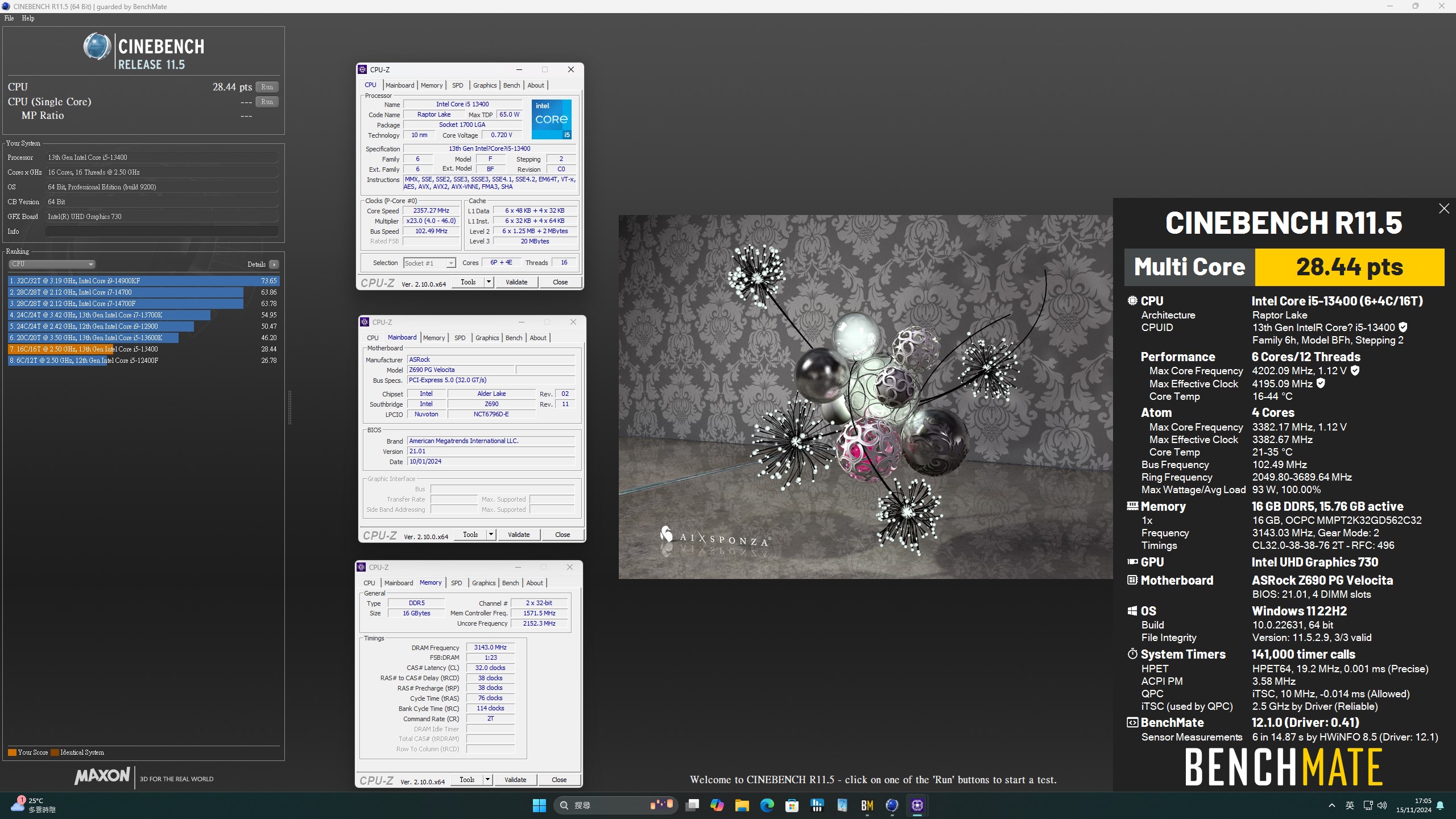
Task: Open the blue document app on taskbar
Action: click(x=842, y=805)
